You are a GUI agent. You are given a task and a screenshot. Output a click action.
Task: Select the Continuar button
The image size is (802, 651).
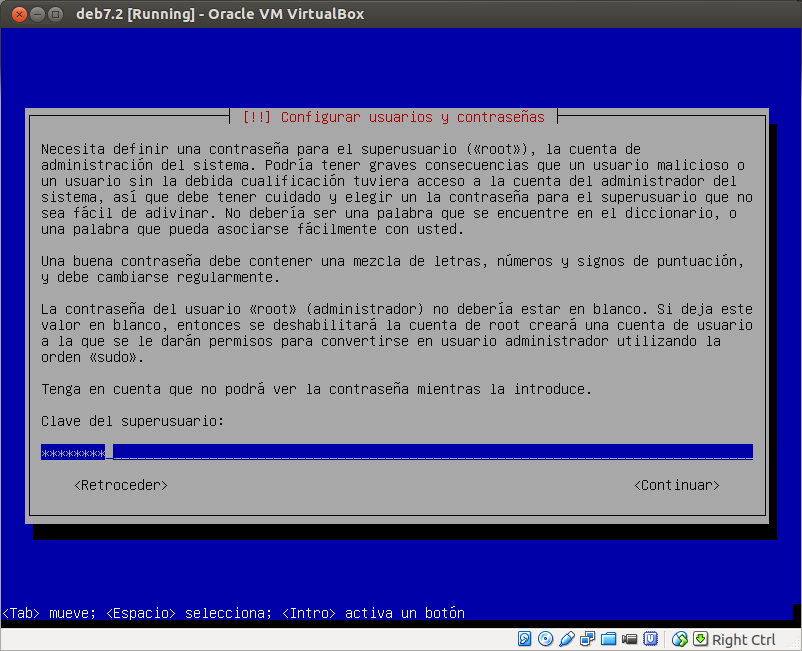[676, 484]
